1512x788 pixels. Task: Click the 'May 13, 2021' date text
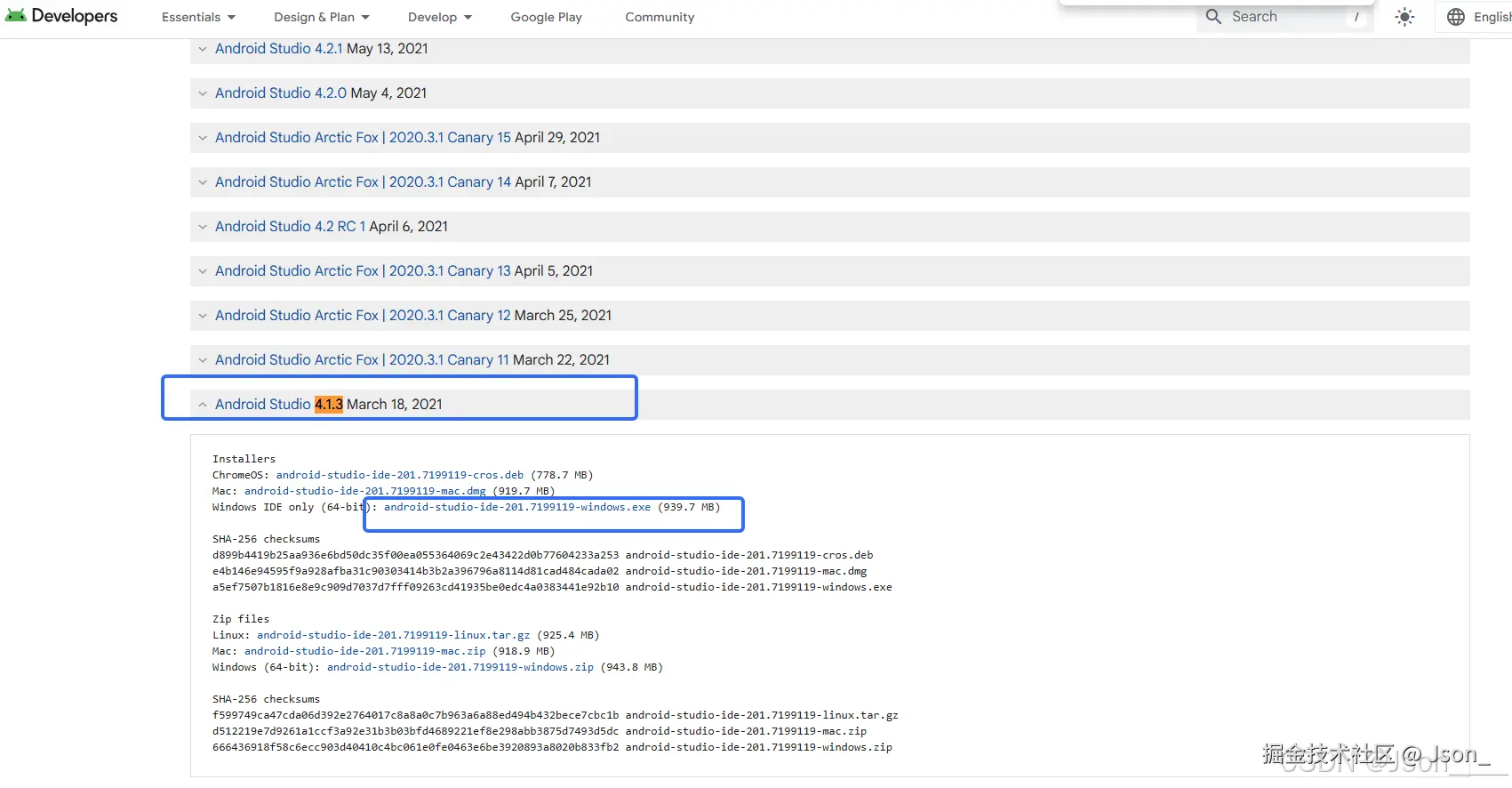pyautogui.click(x=388, y=48)
